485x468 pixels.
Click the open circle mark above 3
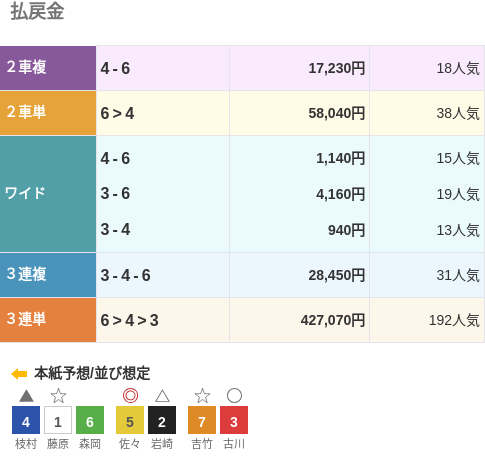(234, 396)
